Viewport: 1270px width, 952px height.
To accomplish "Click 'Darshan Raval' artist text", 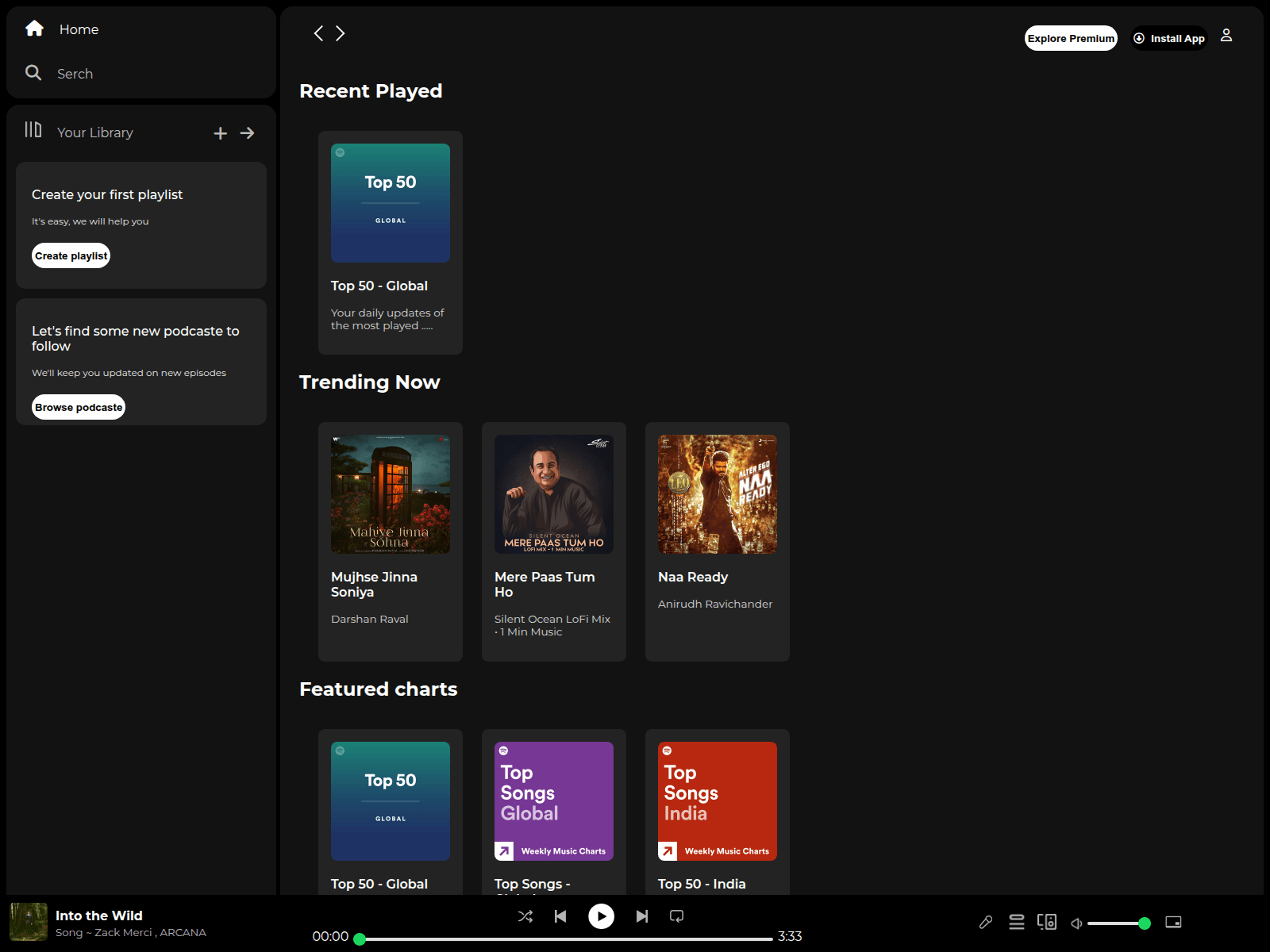I will tap(370, 619).
